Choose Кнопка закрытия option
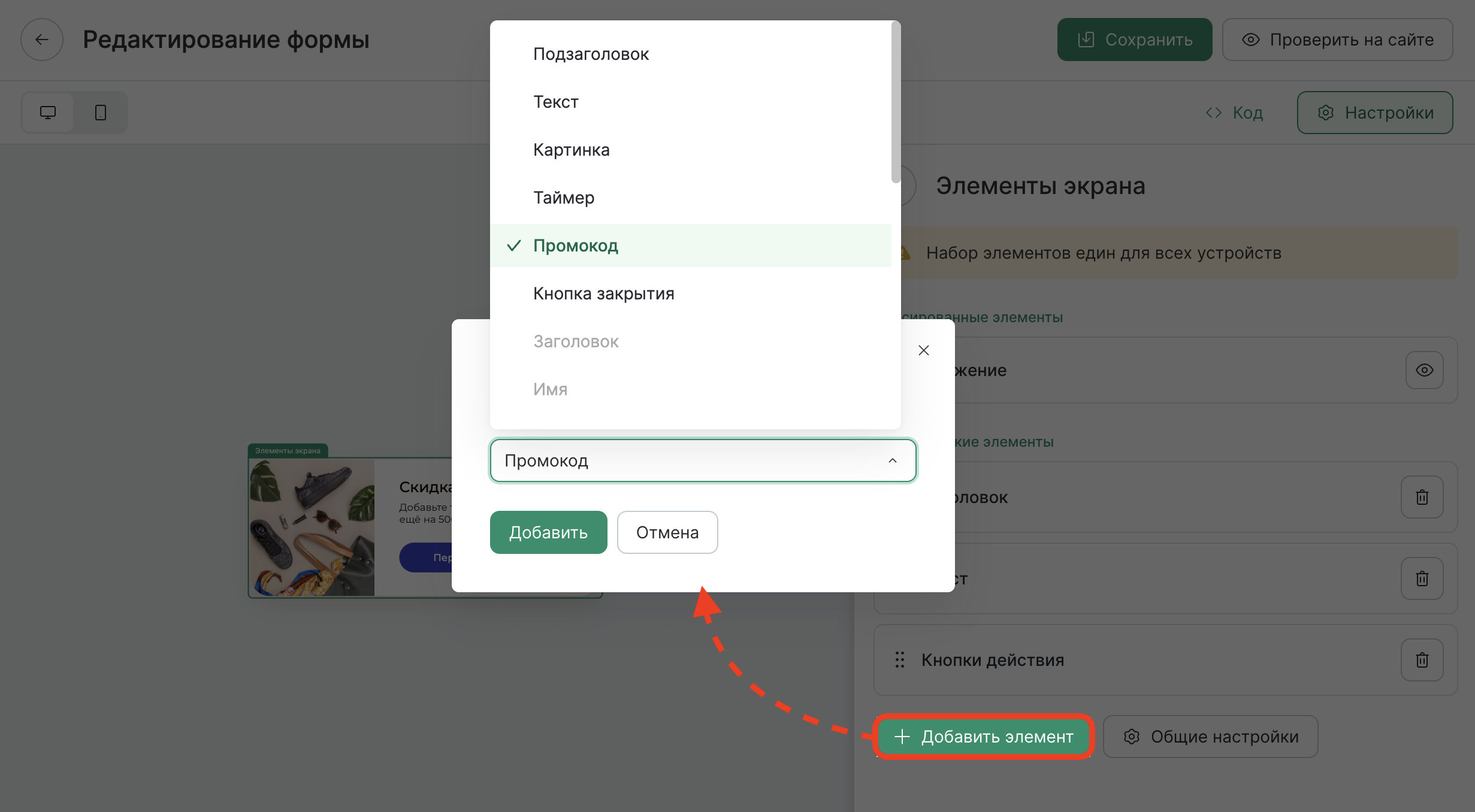This screenshot has height=812, width=1475. point(603,293)
